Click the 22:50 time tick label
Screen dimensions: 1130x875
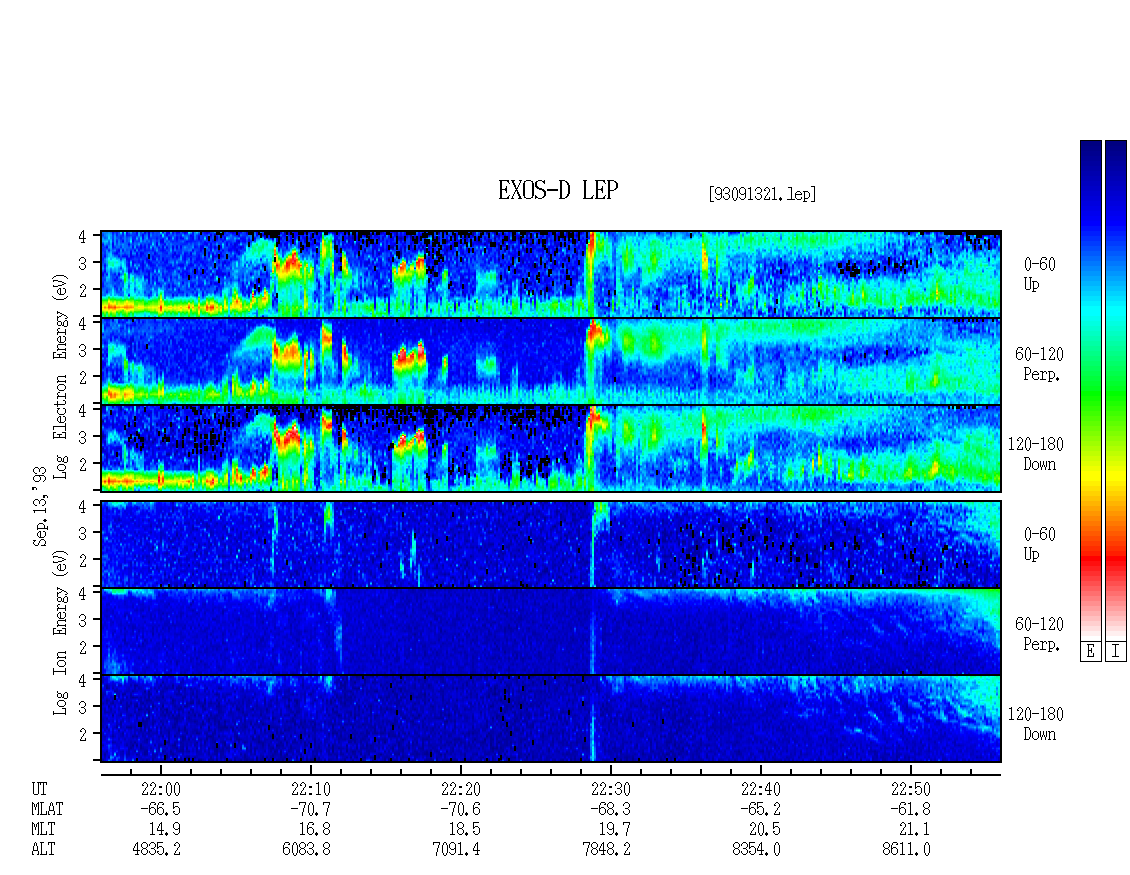pyautogui.click(x=911, y=789)
